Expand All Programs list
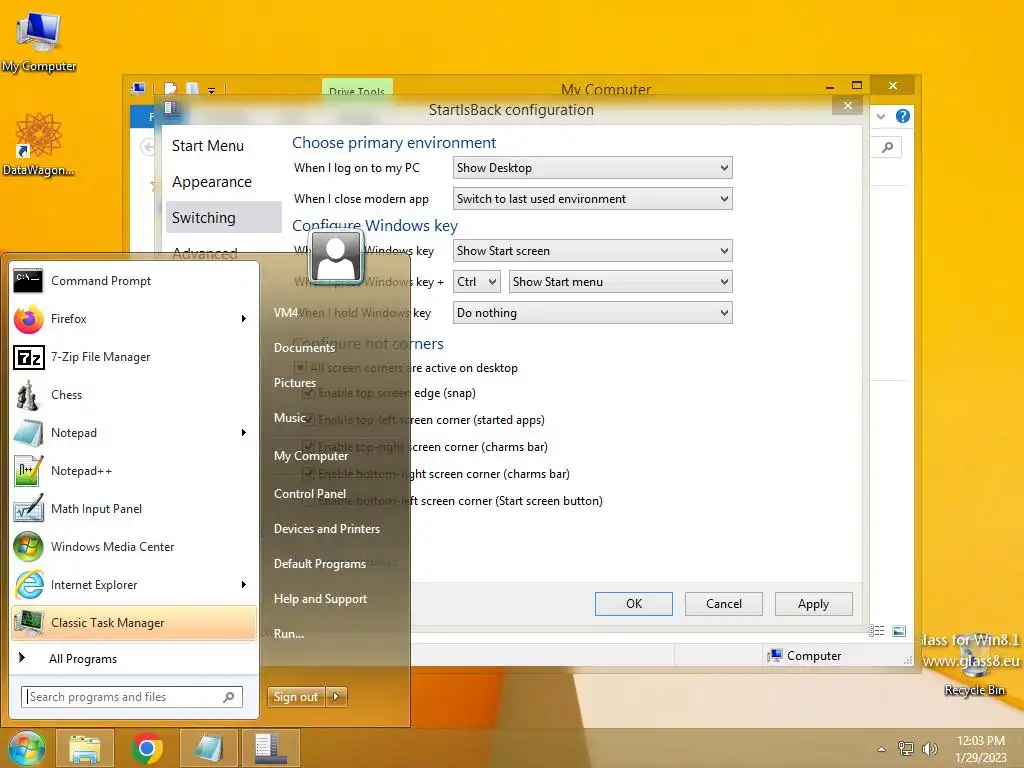Image resolution: width=1024 pixels, height=768 pixels. pos(134,659)
